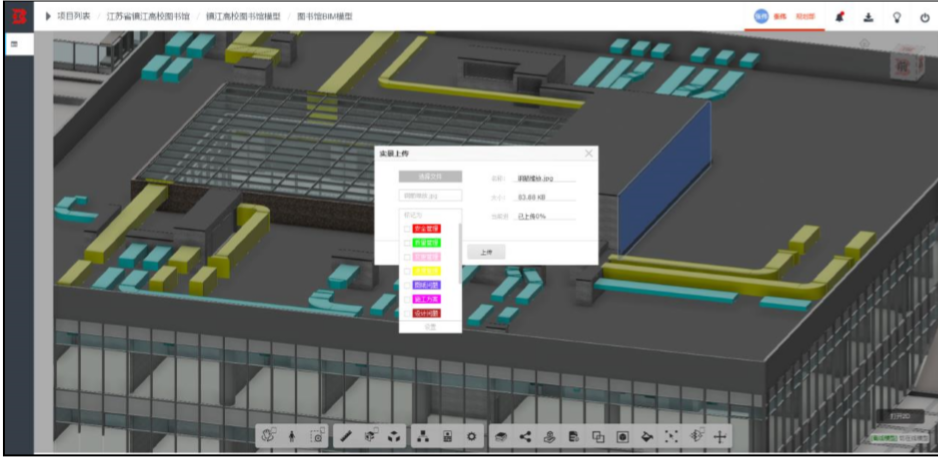Click the light bulb tips icon
Screen dimensions: 938x458
[897, 17]
